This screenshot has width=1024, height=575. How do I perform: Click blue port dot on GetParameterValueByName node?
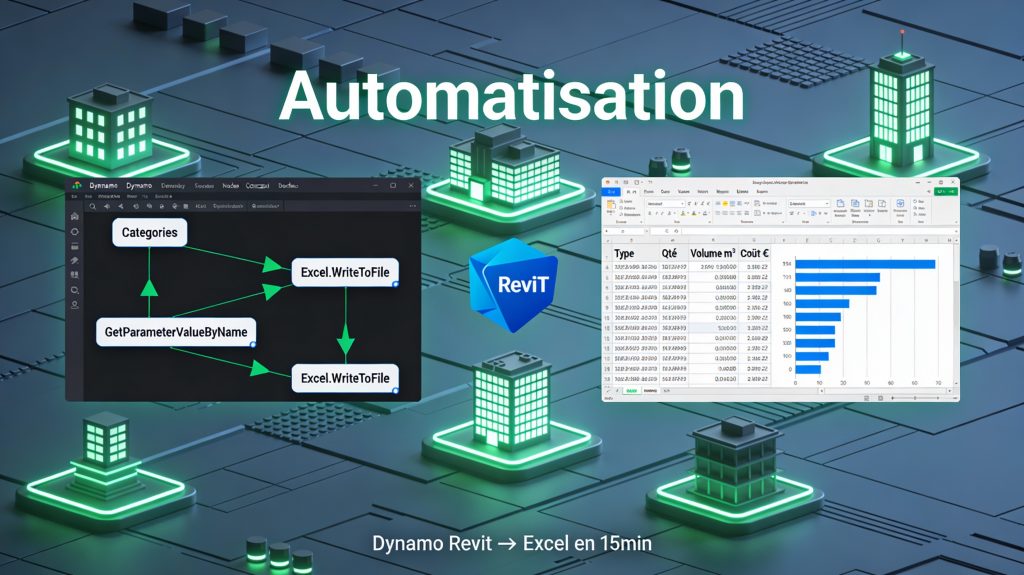[253, 344]
